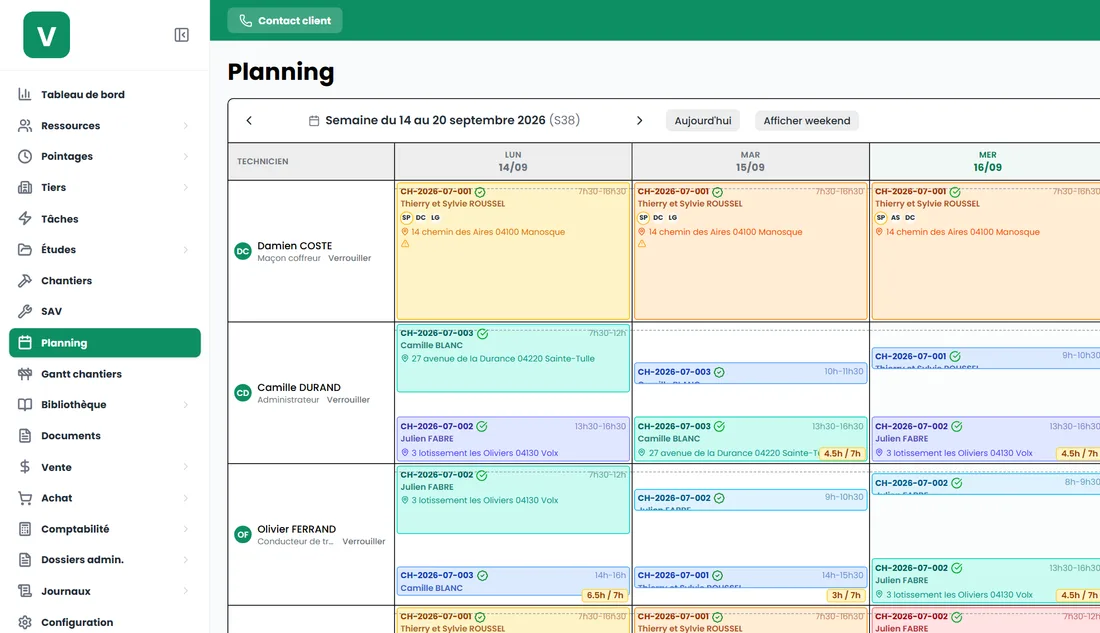Click the 3h / 7h hours badge
1100x633 pixels.
click(x=845, y=595)
